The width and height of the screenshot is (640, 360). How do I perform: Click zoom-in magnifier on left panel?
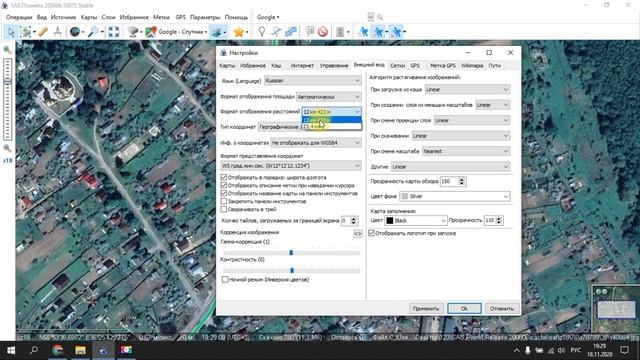click(7, 50)
